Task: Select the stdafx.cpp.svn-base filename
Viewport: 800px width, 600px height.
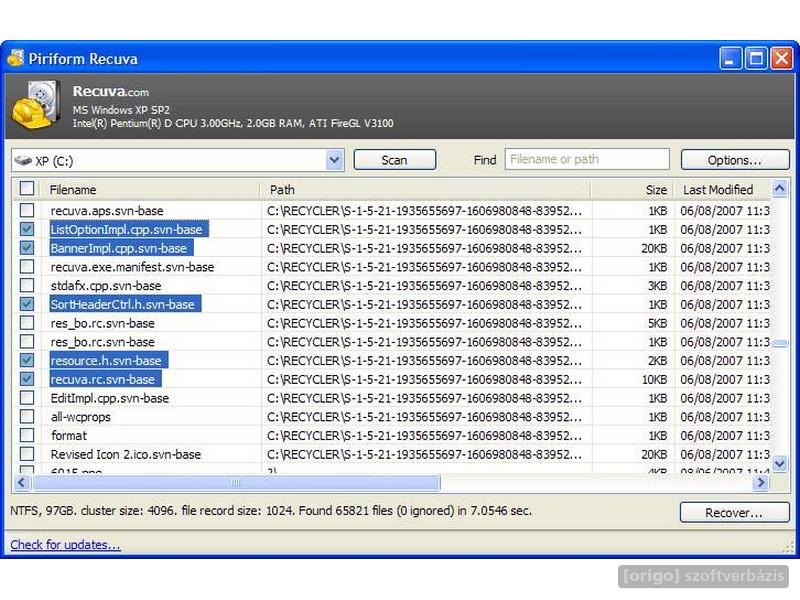Action: (106, 286)
